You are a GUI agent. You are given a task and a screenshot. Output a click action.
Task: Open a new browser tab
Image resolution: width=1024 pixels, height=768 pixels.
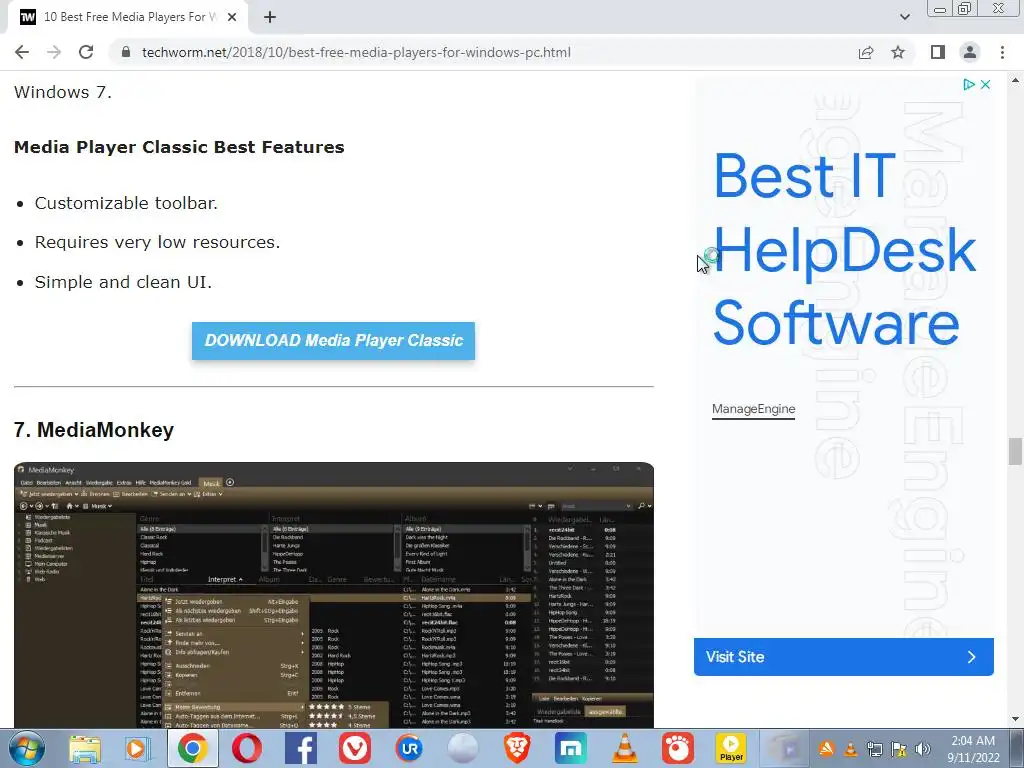[x=270, y=17]
